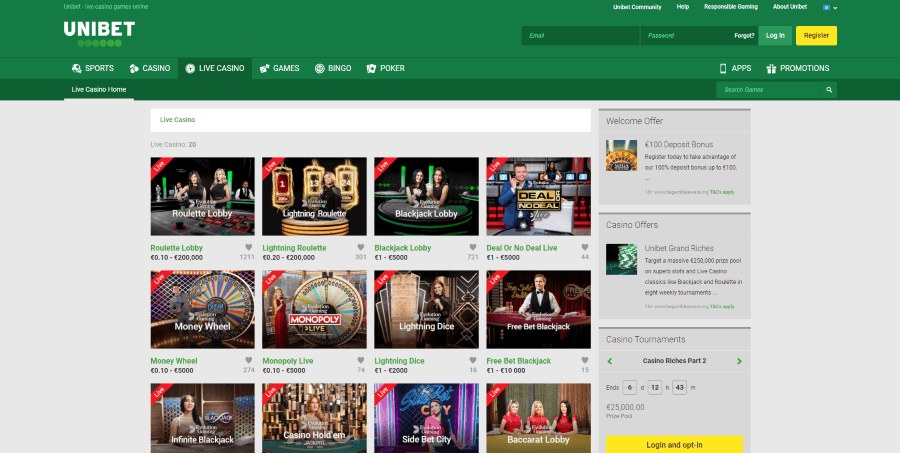This screenshot has width=900, height=453.
Task: Open the Baccarat Lobby thumbnail
Action: coord(538,418)
